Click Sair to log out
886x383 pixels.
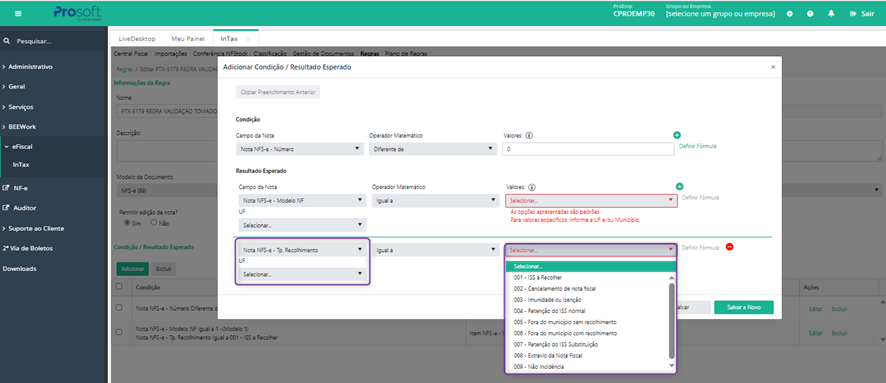click(862, 14)
